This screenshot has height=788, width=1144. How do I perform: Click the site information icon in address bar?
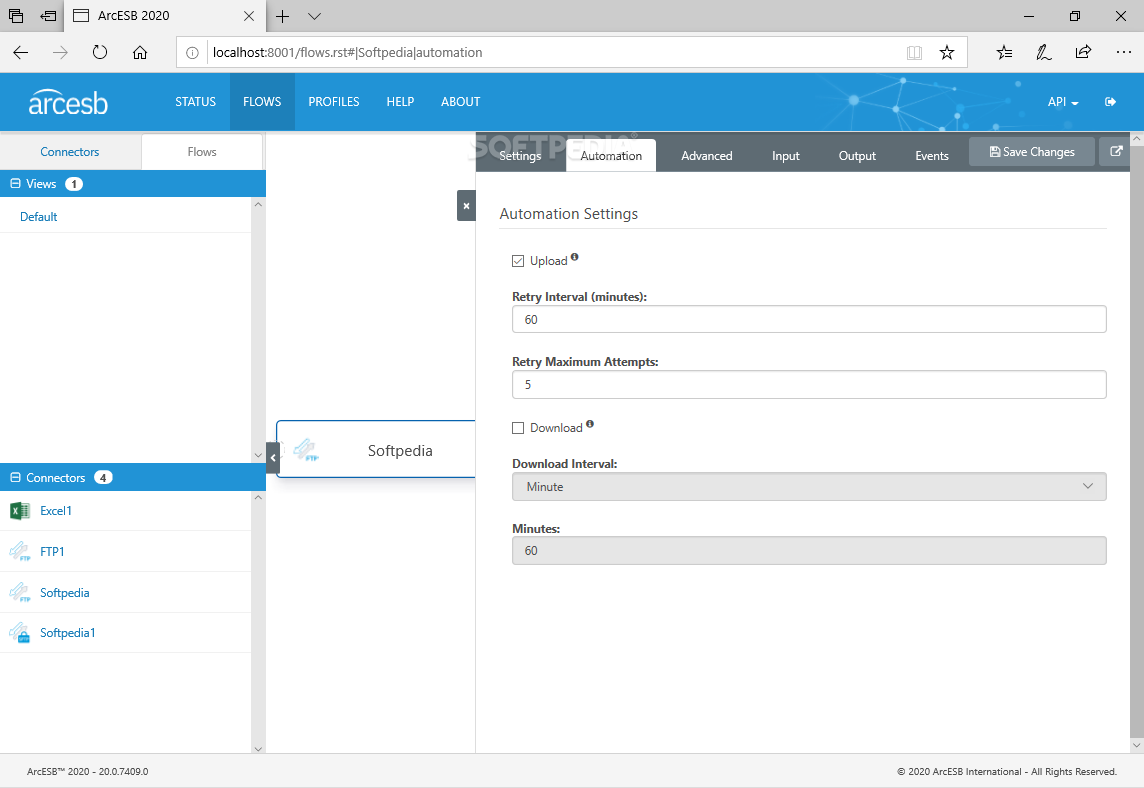192,53
